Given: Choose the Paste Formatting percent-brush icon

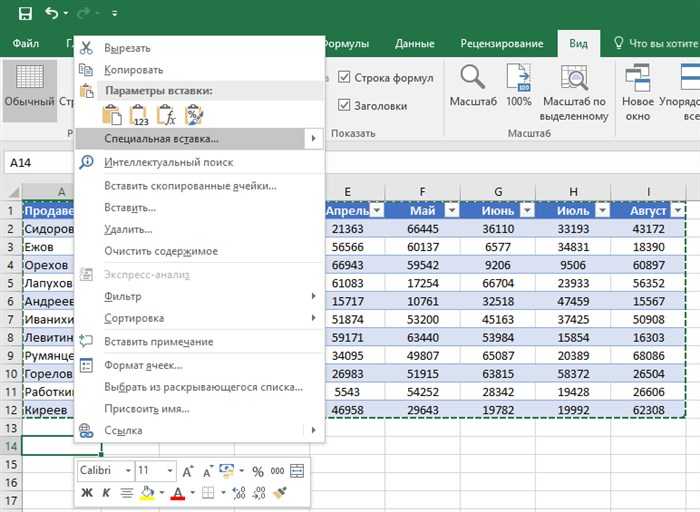Looking at the screenshot, I should click(x=194, y=116).
